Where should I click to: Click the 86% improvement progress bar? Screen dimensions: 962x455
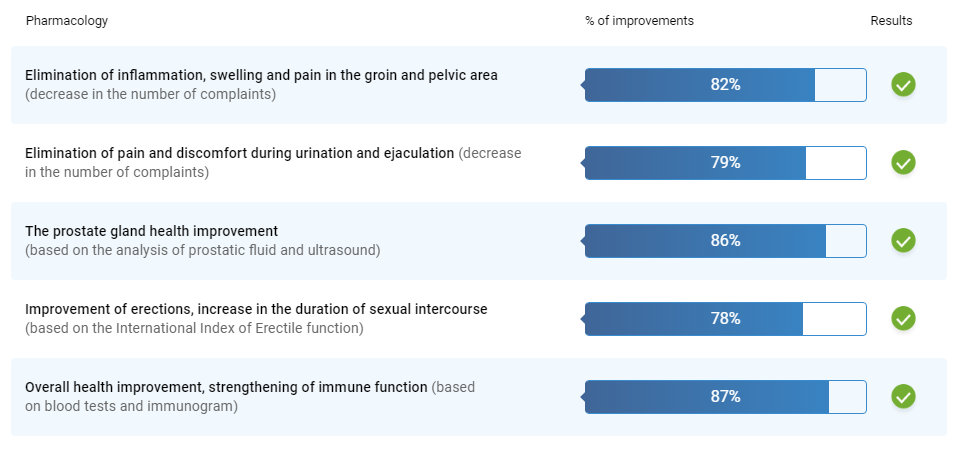click(x=725, y=240)
